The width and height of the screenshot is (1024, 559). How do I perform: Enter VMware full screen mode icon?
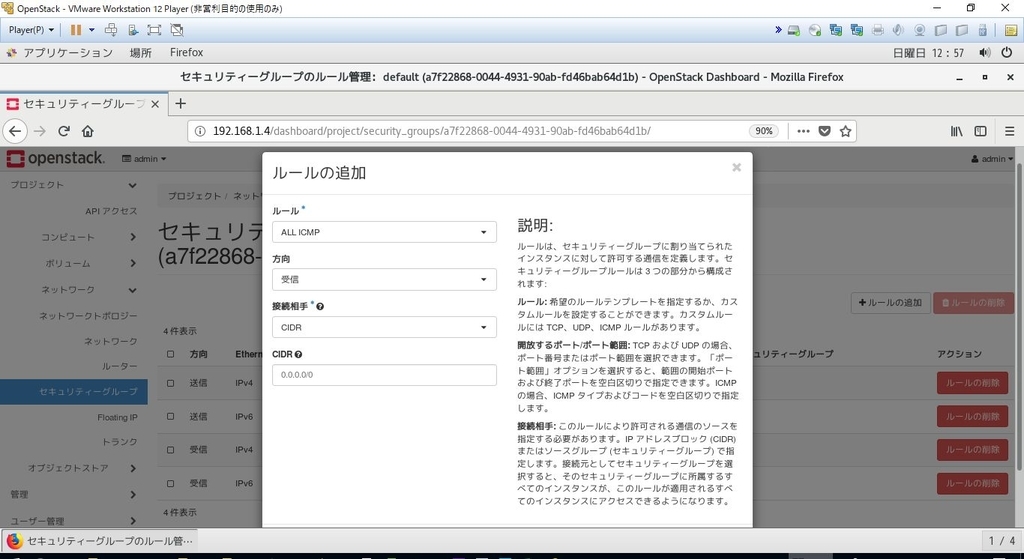coord(154,29)
